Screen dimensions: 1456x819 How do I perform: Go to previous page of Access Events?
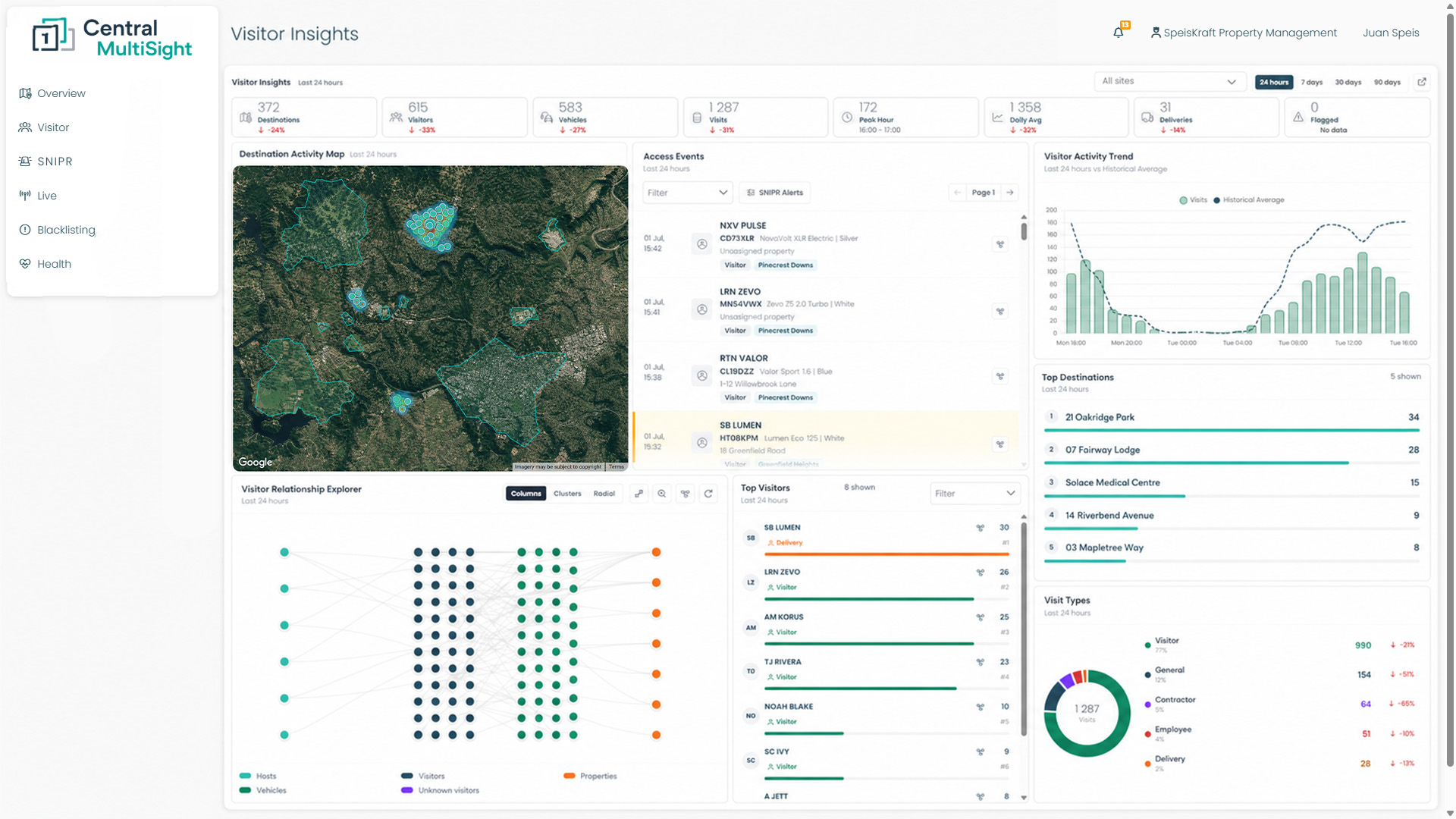pos(958,193)
